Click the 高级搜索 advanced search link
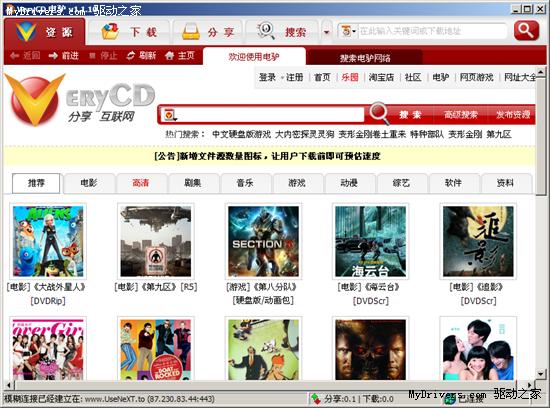The image size is (550, 408). pyautogui.click(x=461, y=114)
